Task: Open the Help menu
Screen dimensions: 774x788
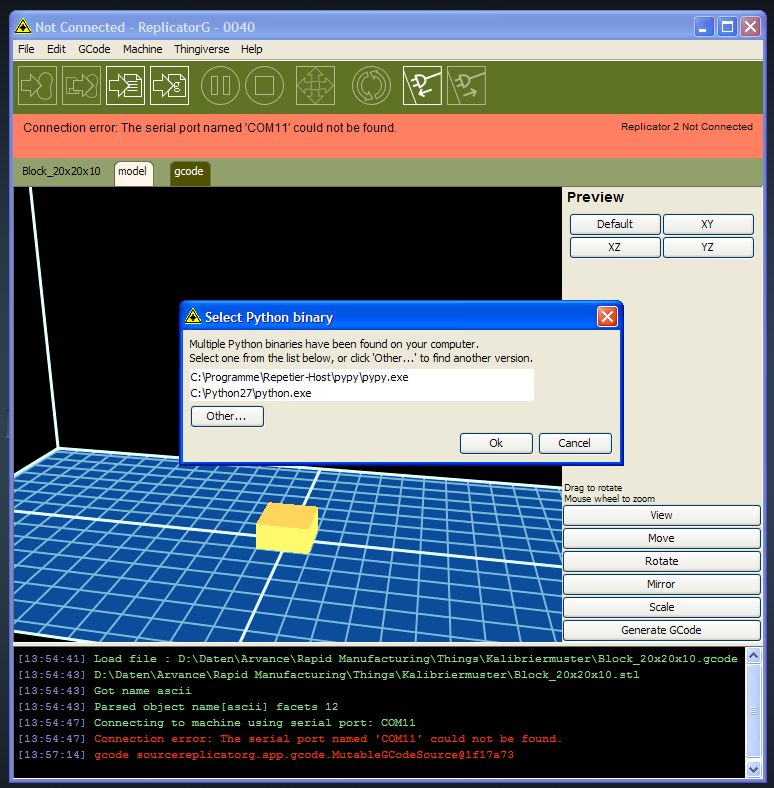Action: [x=251, y=49]
